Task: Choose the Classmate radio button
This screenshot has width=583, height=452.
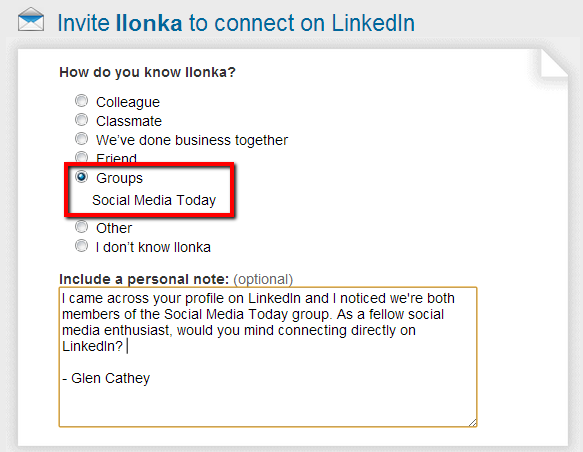Action: (x=81, y=120)
